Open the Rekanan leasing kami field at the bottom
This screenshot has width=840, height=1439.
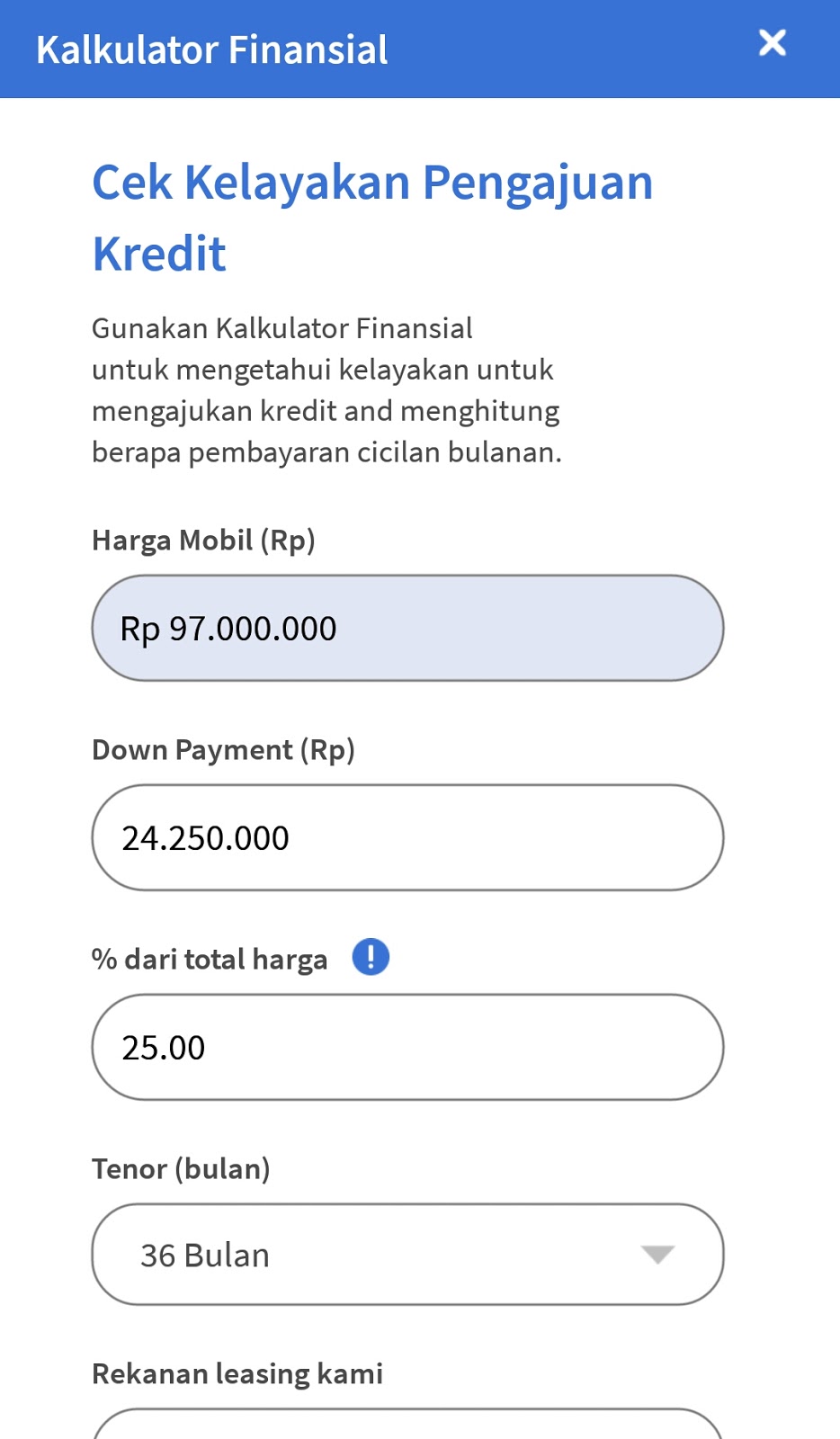407,1426
